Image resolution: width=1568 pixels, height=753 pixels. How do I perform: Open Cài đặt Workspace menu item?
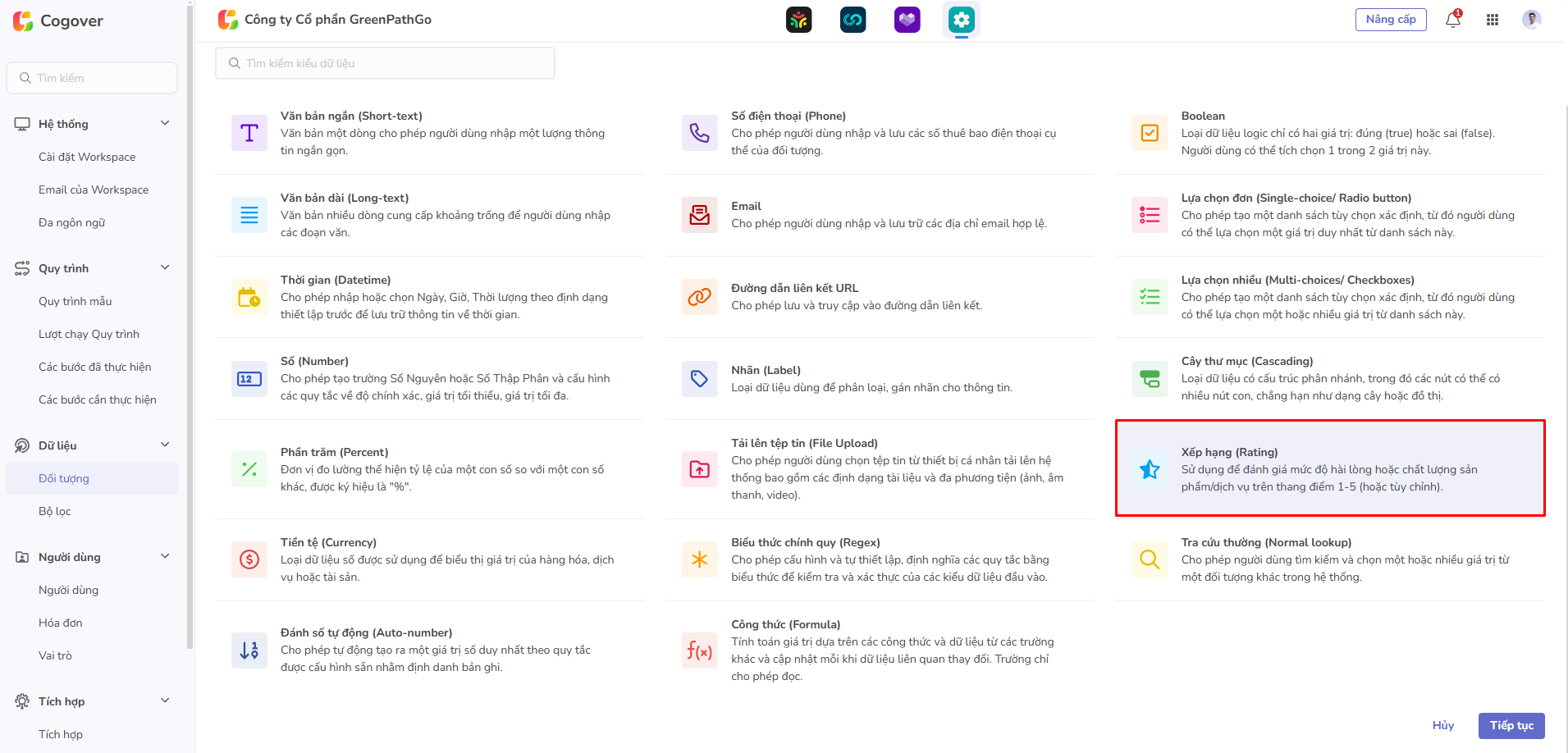click(x=87, y=157)
